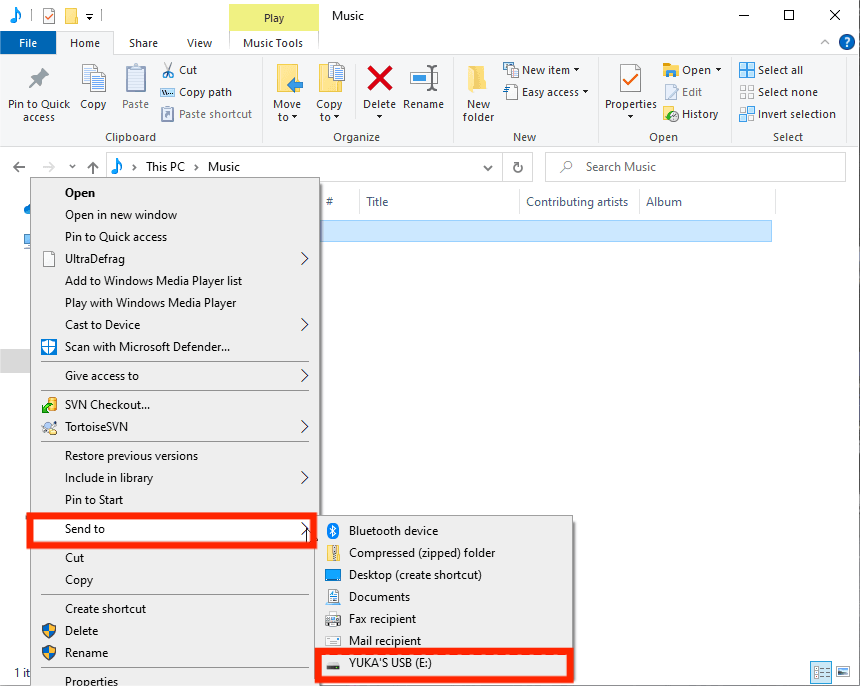
Task: Choose Play with Windows Media Player
Action: (174, 303)
